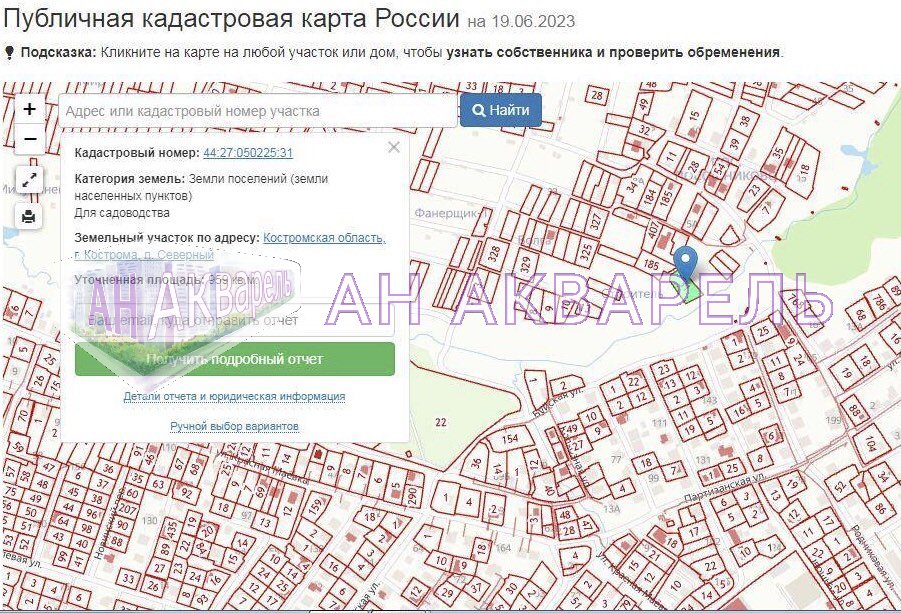901x613 pixels.
Task: Select parcel labeled 327 on map
Action: (596, 222)
